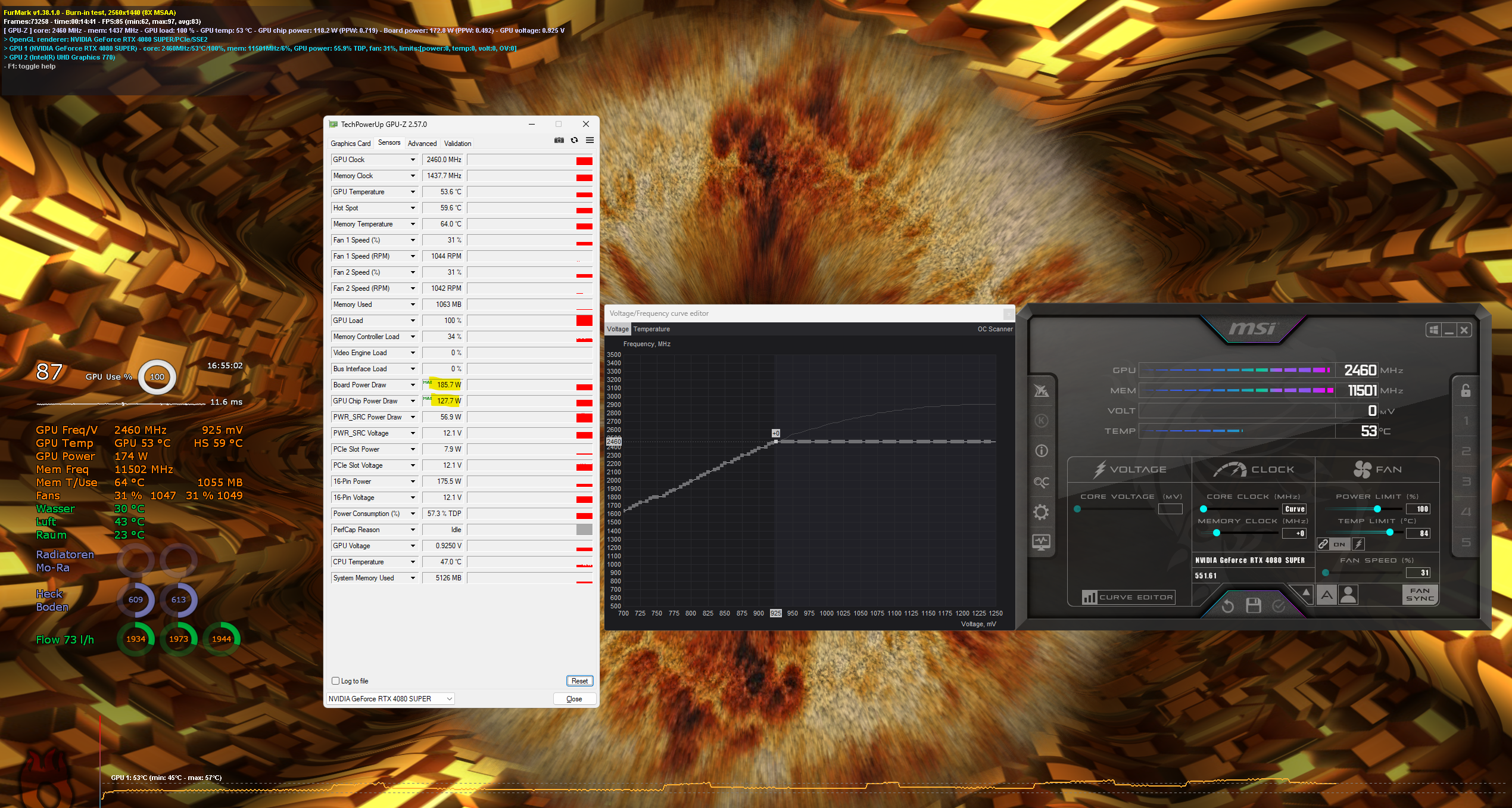
Task: Toggle the profile lock padlock icon
Action: (x=1466, y=391)
